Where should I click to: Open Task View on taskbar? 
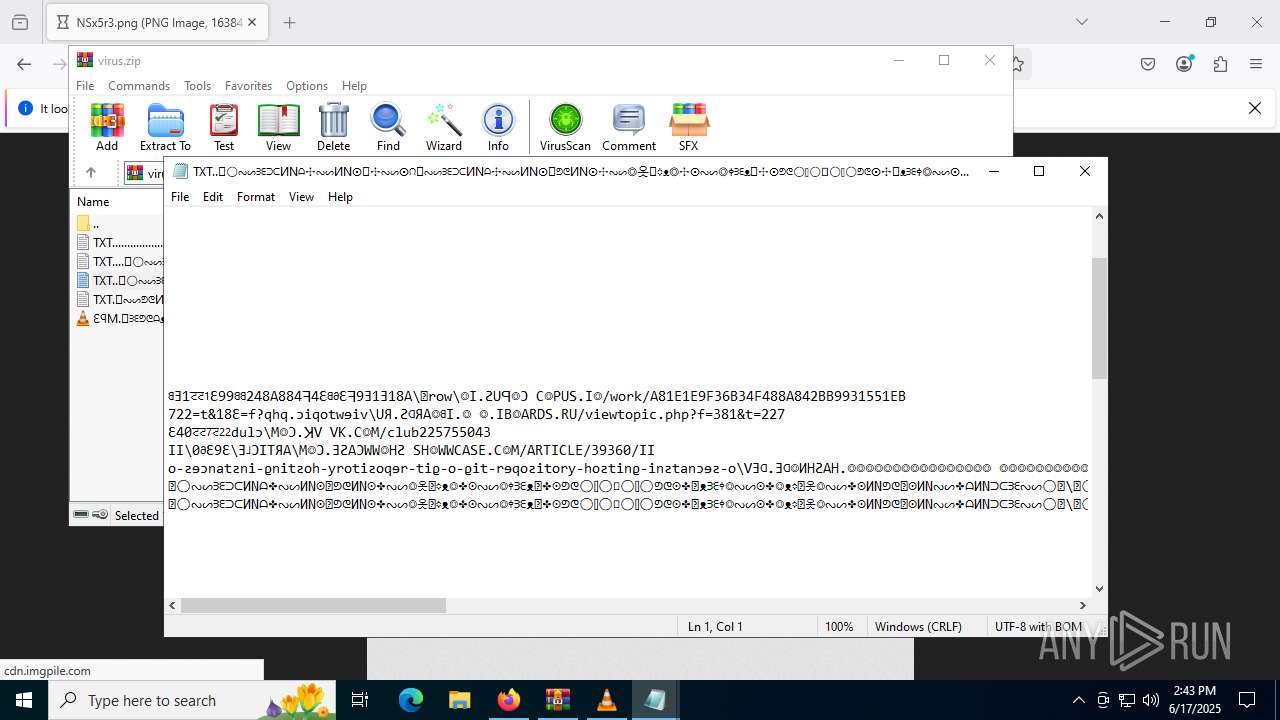click(361, 700)
